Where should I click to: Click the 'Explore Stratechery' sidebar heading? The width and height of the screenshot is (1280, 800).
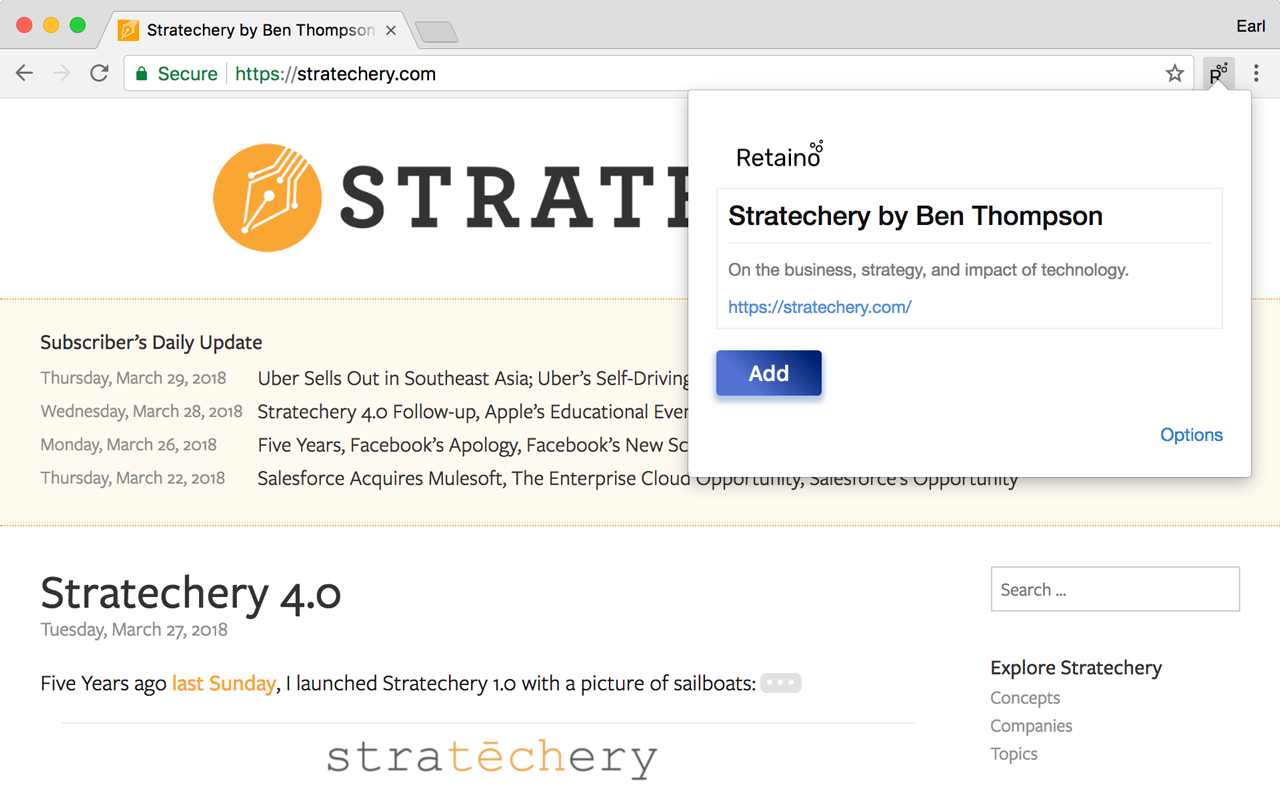(1076, 668)
